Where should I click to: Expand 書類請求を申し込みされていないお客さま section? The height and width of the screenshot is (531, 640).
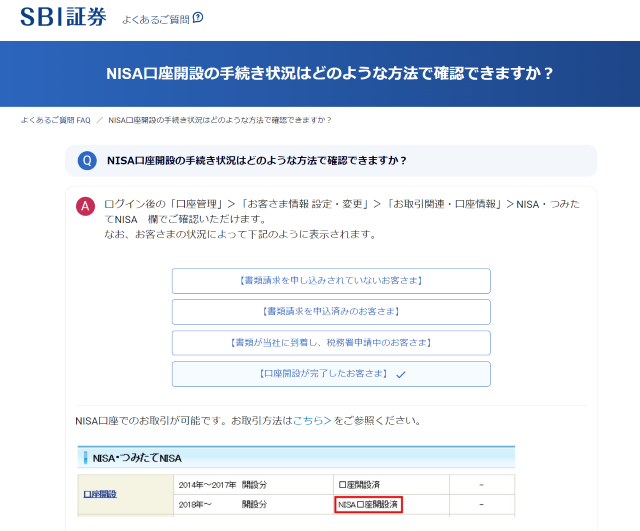point(331,281)
